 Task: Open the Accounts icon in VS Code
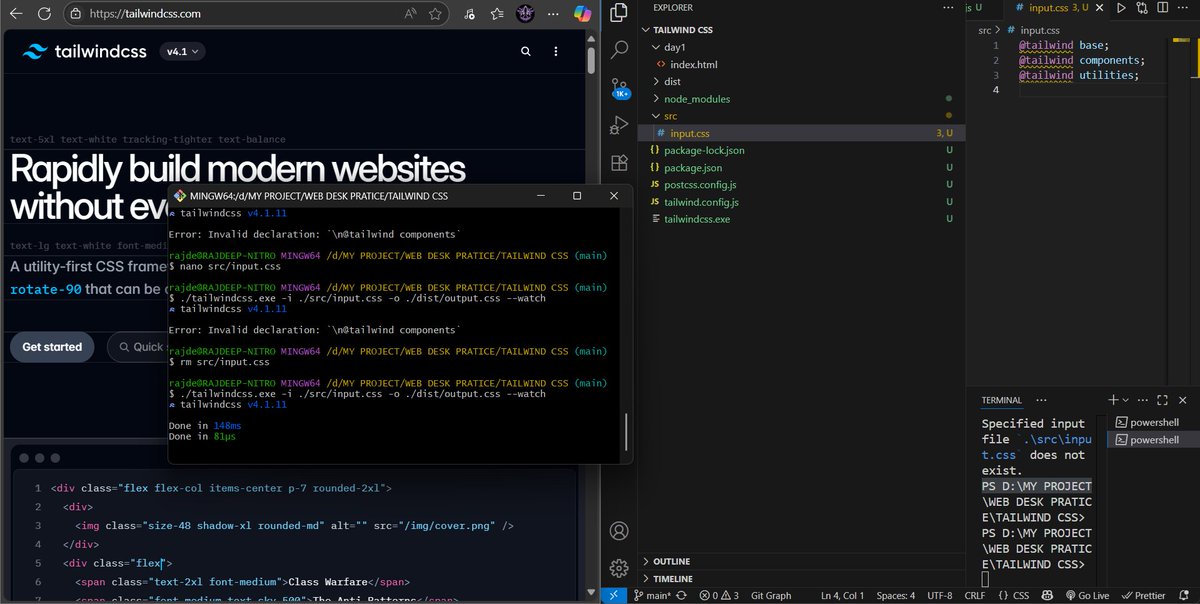coord(620,530)
